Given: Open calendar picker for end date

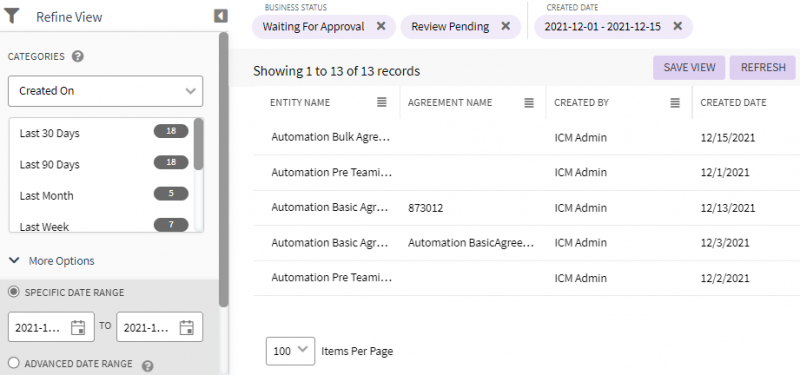Looking at the screenshot, I should (x=187, y=327).
